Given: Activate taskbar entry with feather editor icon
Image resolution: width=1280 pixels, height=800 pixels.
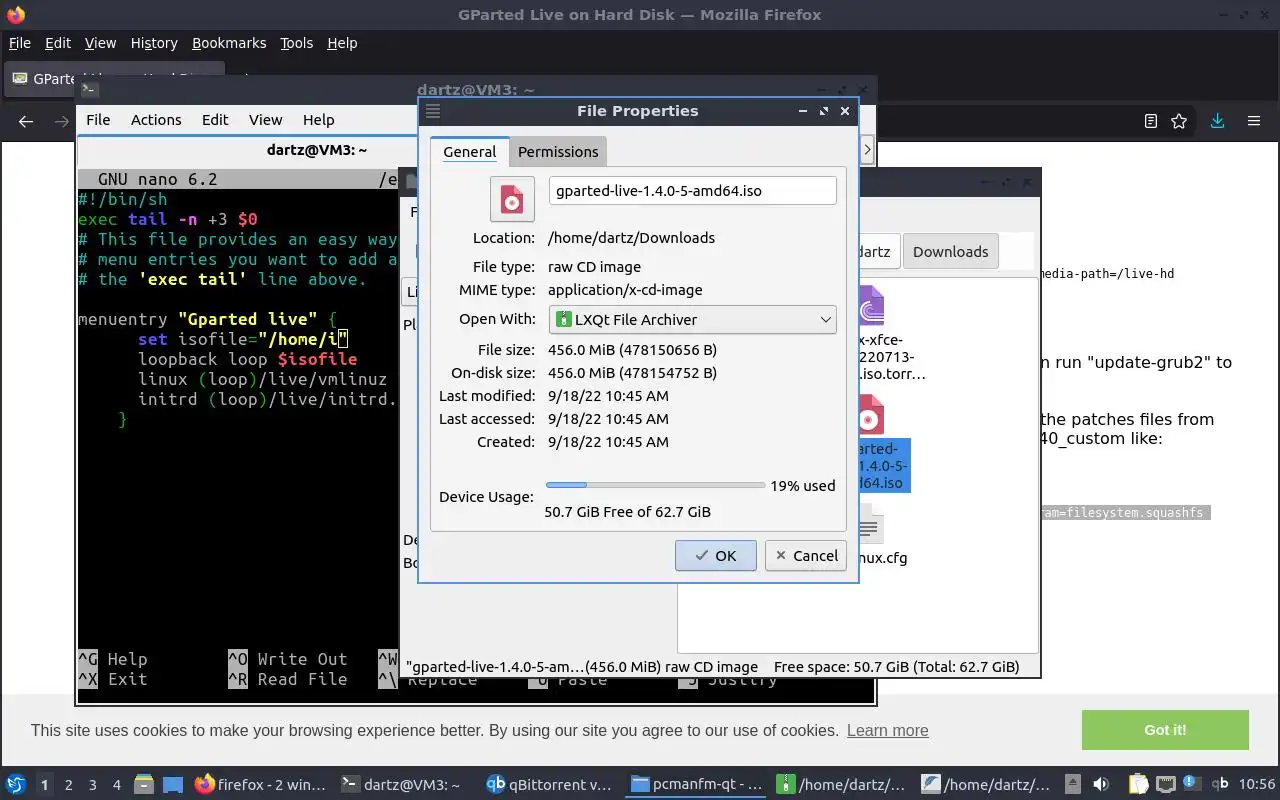Looking at the screenshot, I should (x=986, y=785).
